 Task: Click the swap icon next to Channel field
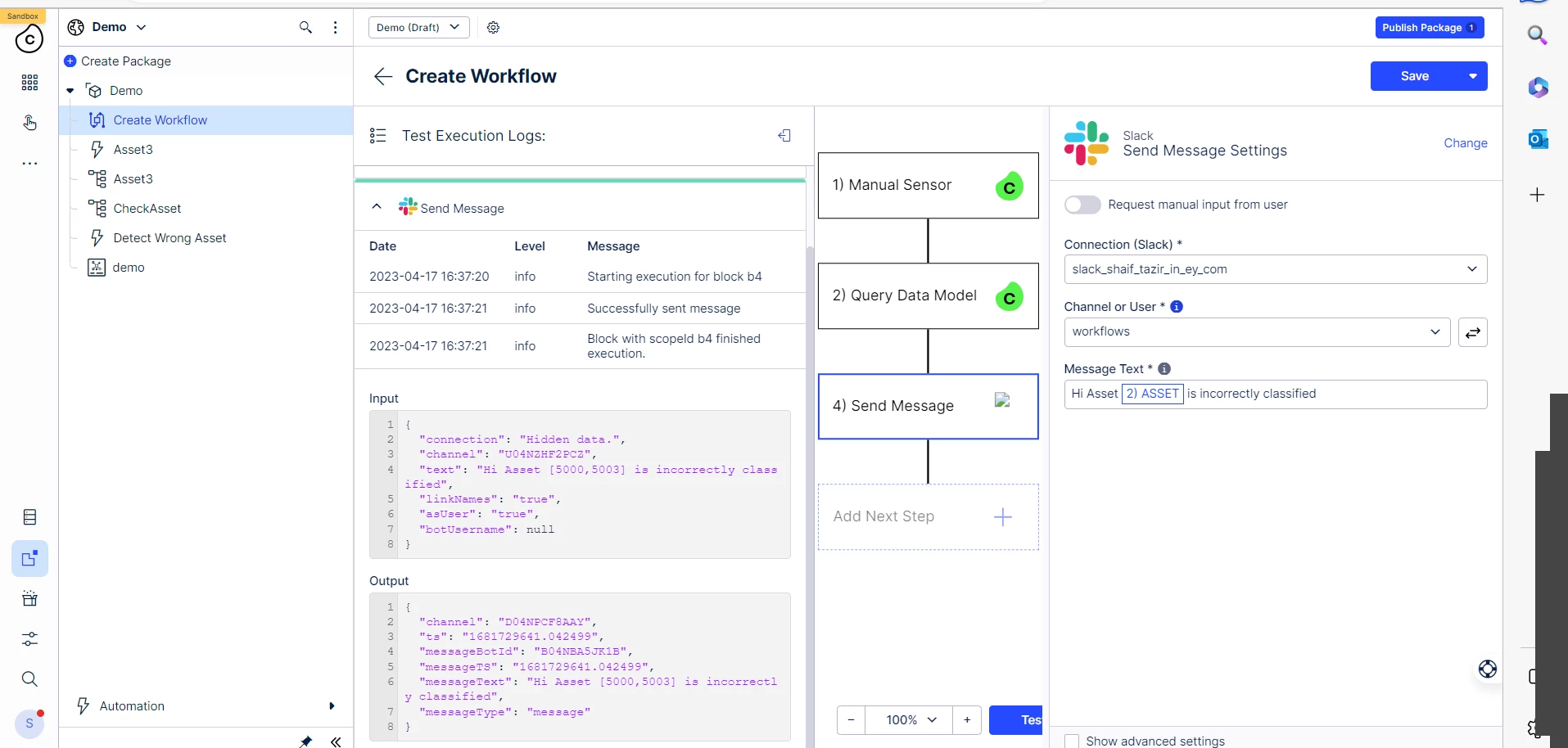[1472, 332]
